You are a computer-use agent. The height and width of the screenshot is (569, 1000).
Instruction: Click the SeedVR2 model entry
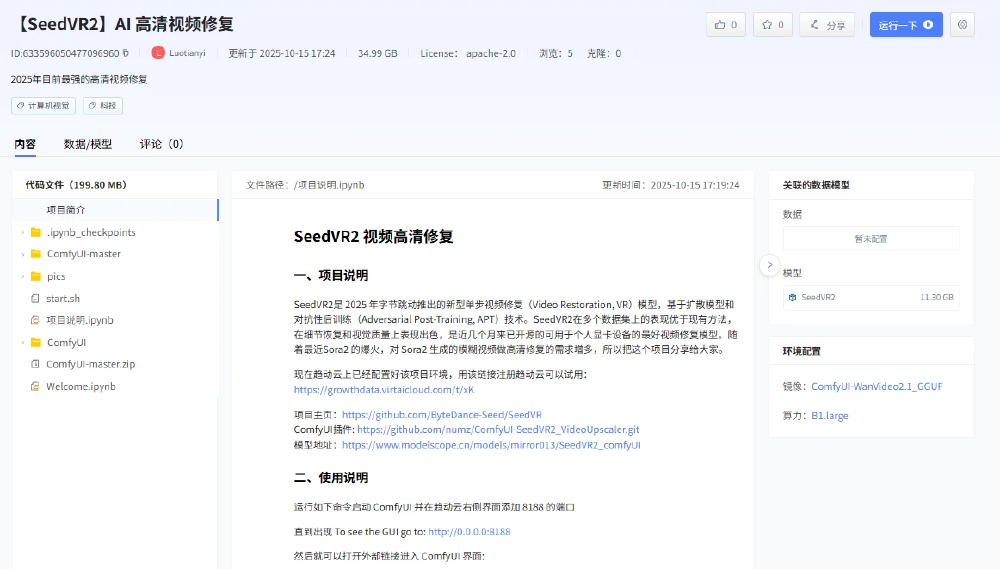pyautogui.click(x=871, y=297)
